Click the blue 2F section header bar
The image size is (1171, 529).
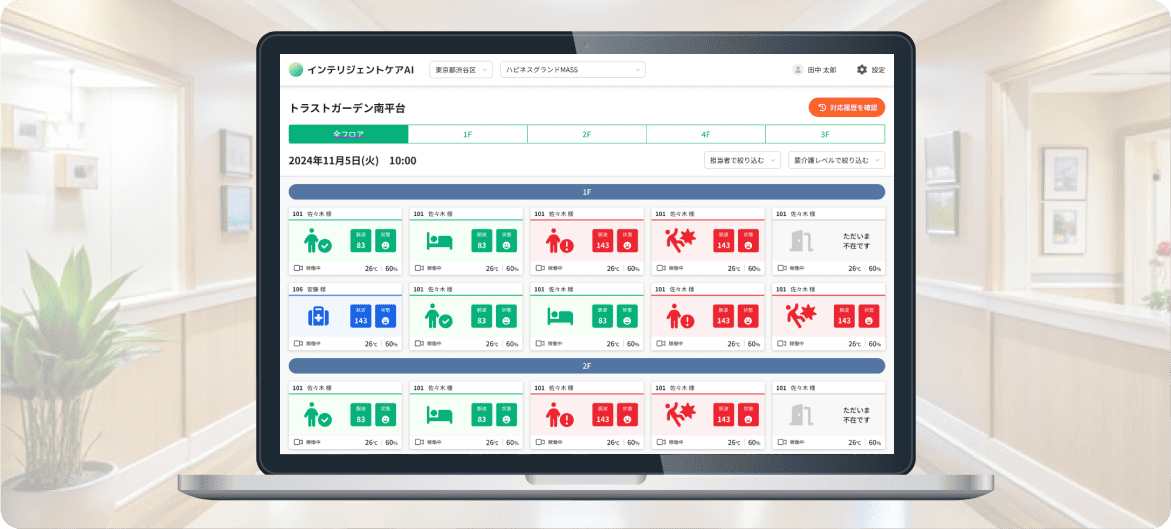click(x=586, y=366)
